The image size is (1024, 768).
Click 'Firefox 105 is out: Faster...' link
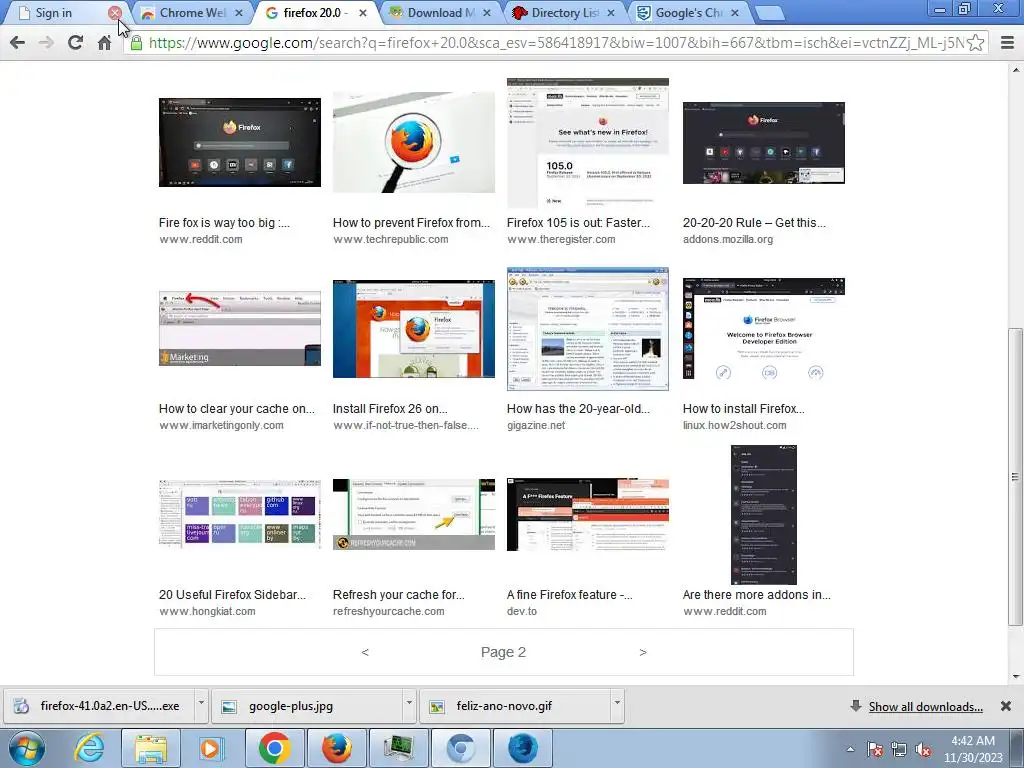point(578,223)
